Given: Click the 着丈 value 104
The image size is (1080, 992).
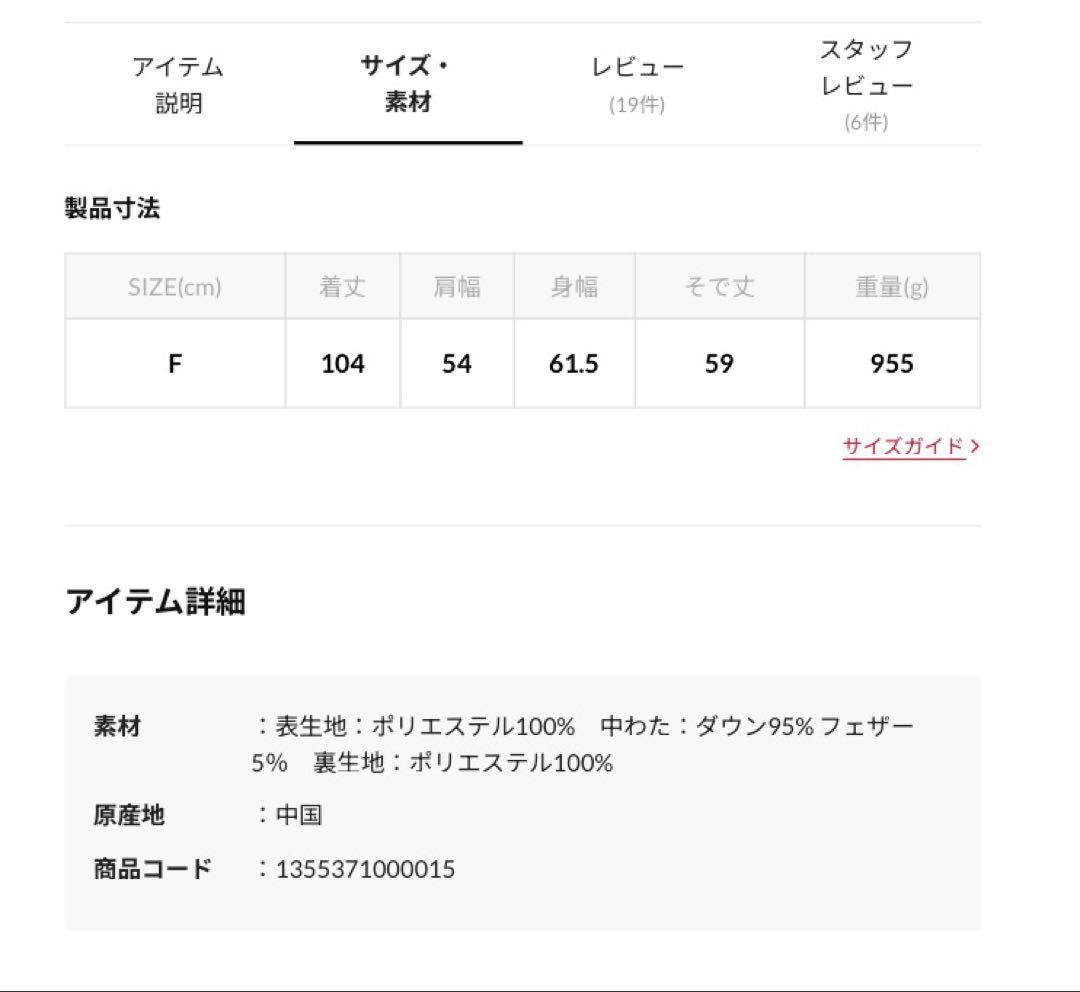Looking at the screenshot, I should click(343, 364).
